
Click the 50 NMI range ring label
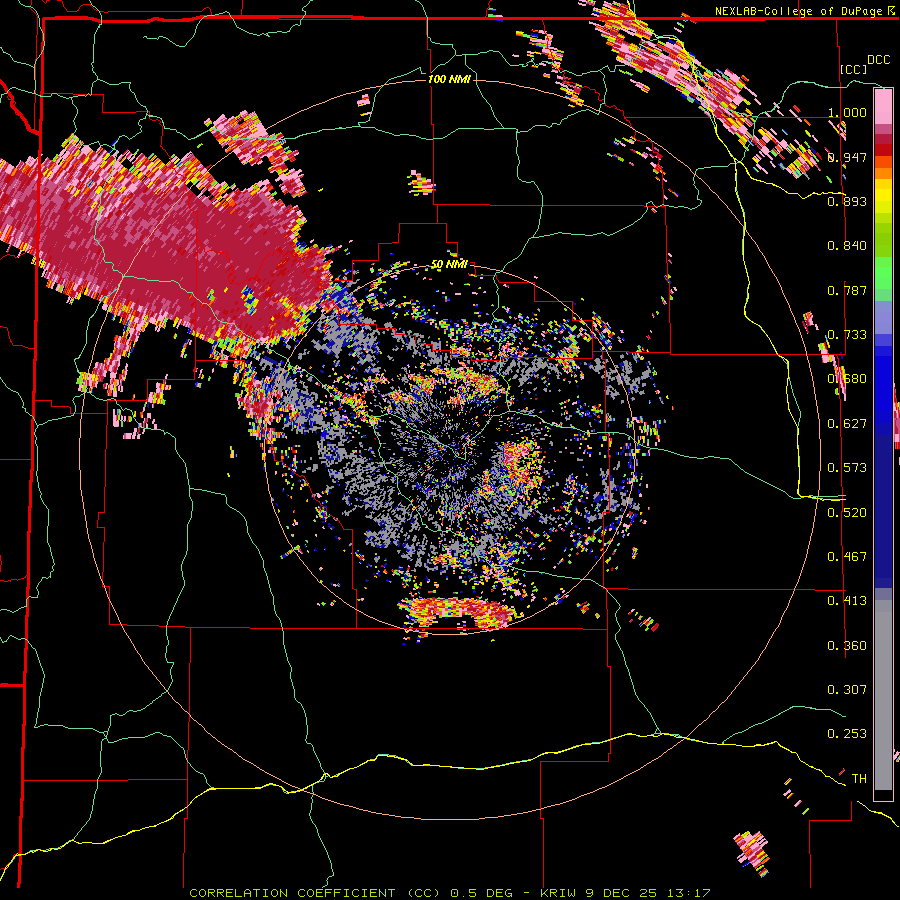click(449, 264)
